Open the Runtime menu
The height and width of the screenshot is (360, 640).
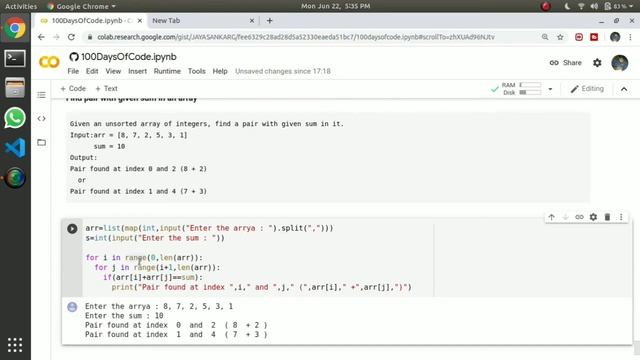(x=167, y=71)
